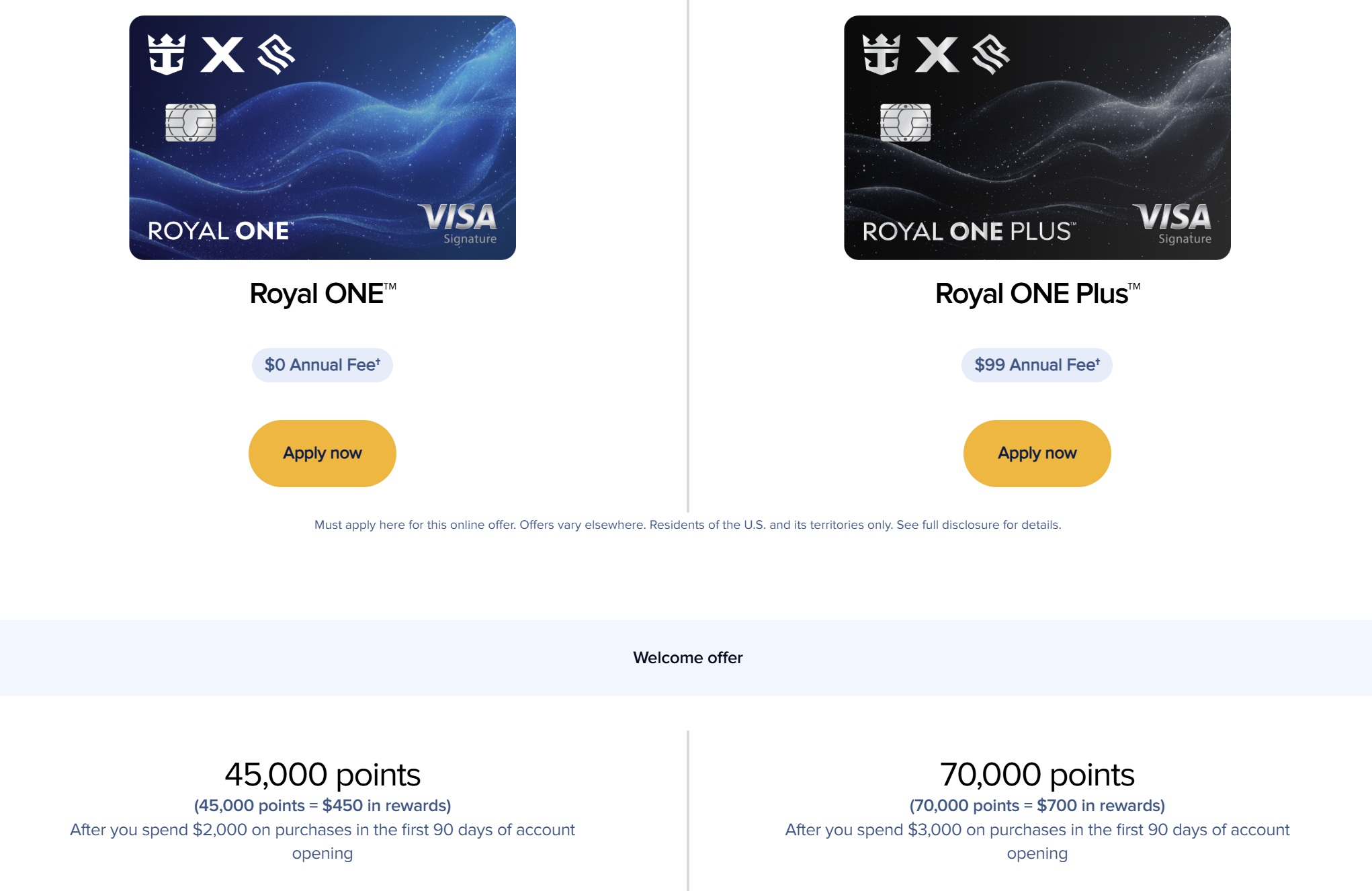Click the Celebrity X logo on black card
This screenshot has height=891, width=1372.
[937, 54]
